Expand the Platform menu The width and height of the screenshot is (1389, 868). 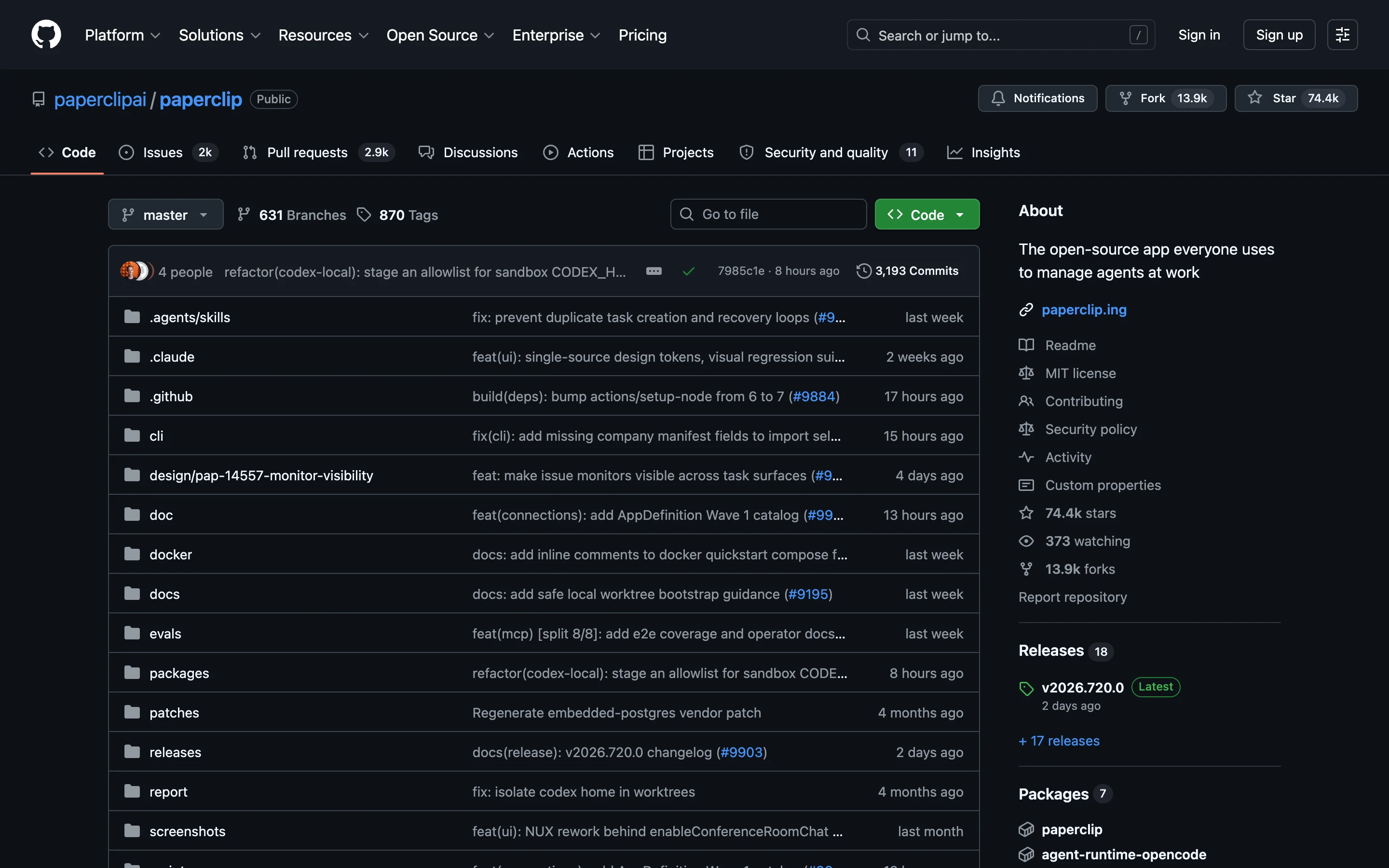(x=123, y=35)
